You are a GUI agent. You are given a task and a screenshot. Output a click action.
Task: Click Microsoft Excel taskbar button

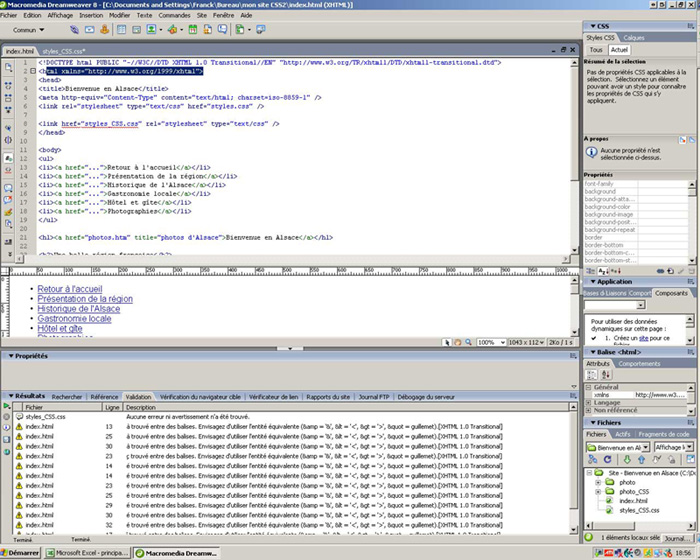coord(88,553)
